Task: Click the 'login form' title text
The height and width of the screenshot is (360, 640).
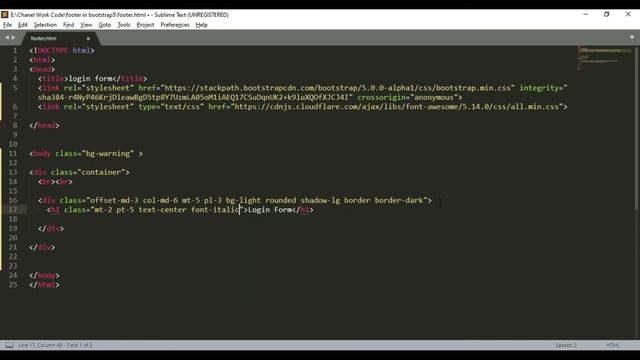Action: [x=90, y=78]
